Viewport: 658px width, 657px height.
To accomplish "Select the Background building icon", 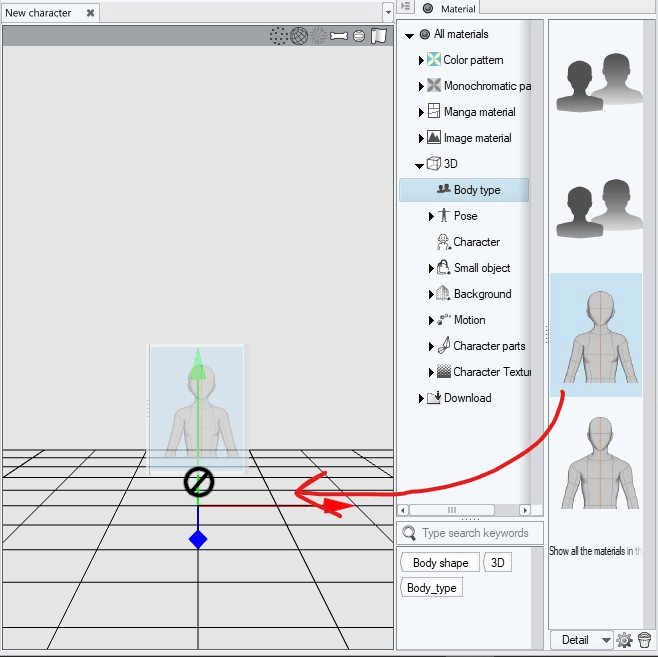I will [x=443, y=293].
